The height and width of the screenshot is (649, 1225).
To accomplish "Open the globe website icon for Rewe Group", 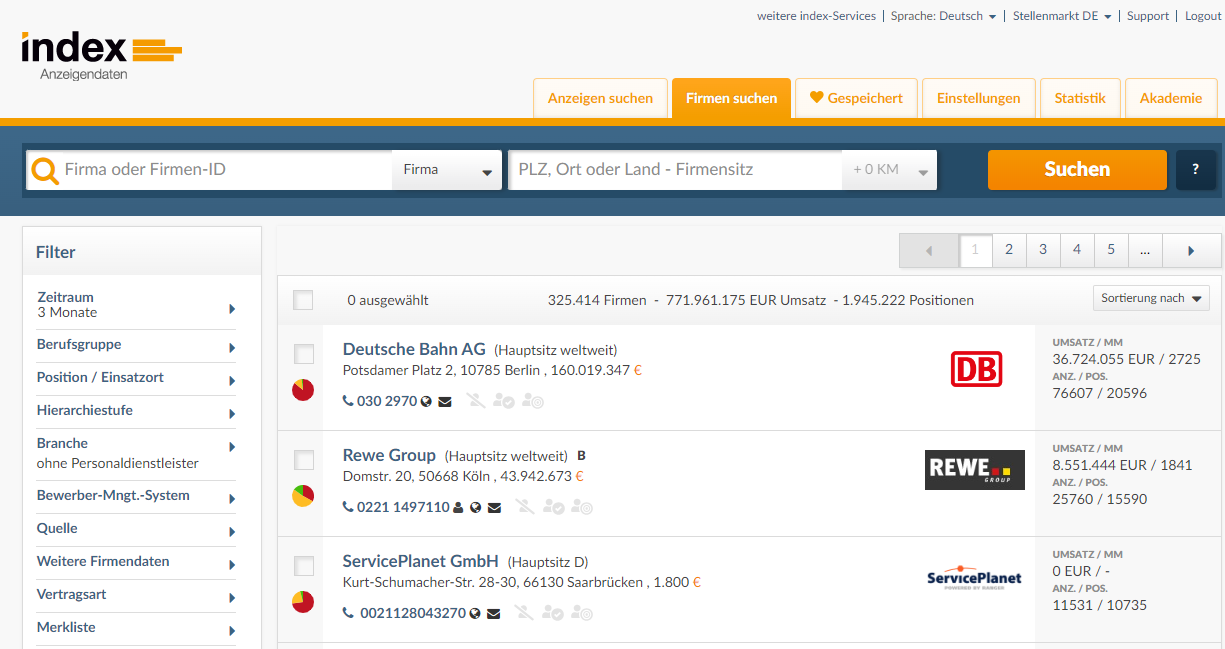I will click(x=476, y=508).
